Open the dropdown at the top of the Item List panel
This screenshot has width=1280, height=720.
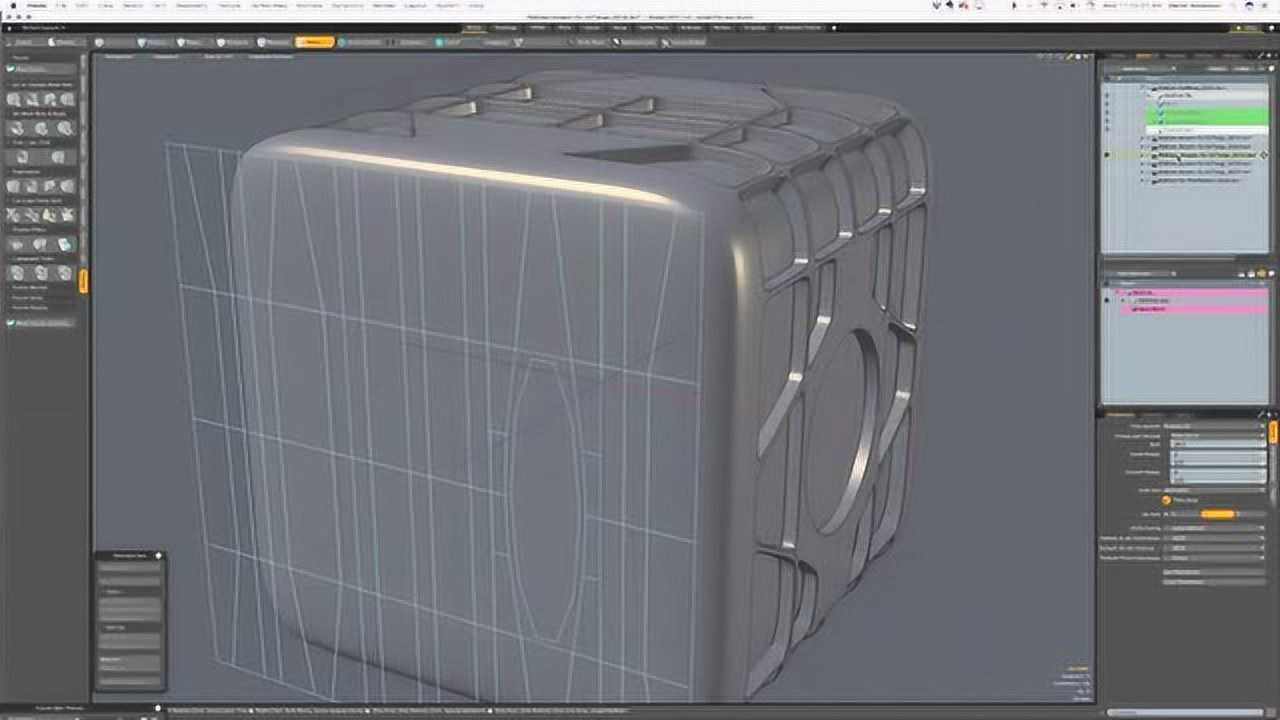[1134, 66]
